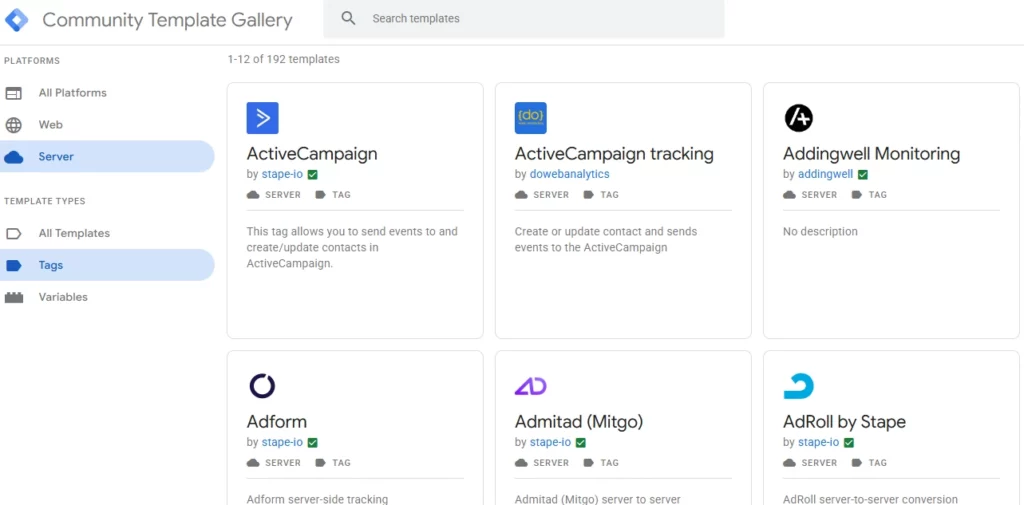Click verified badge on Admitad (Mitgo) card
1024x505 pixels.
581,442
